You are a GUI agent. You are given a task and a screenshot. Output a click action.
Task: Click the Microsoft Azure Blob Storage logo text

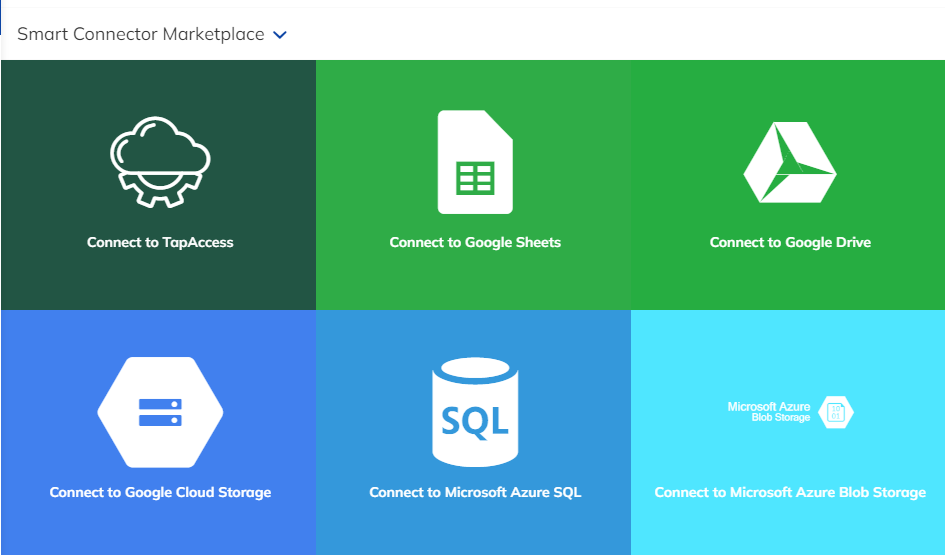pos(769,412)
